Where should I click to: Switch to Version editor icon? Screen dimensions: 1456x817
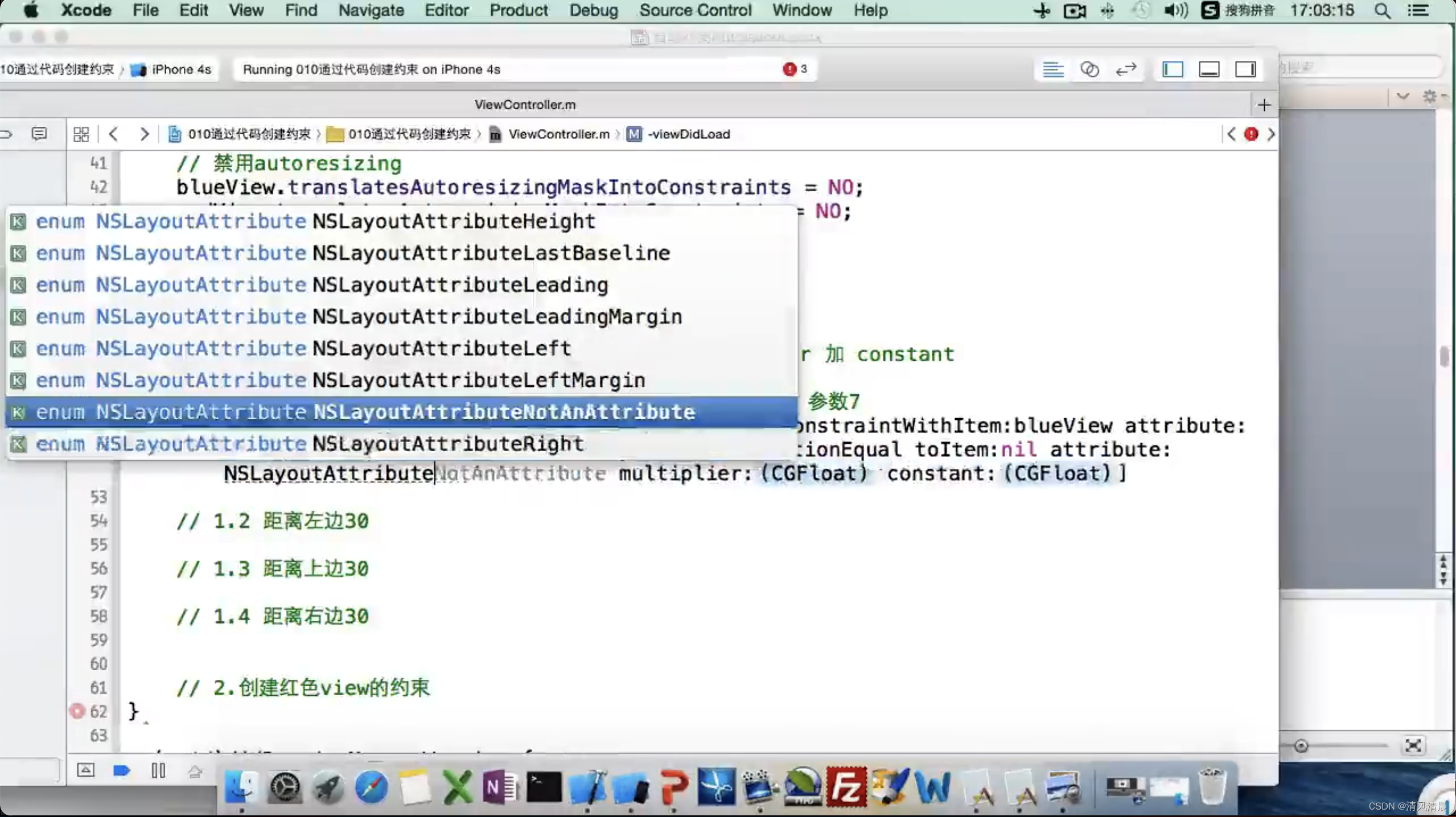pos(1125,69)
